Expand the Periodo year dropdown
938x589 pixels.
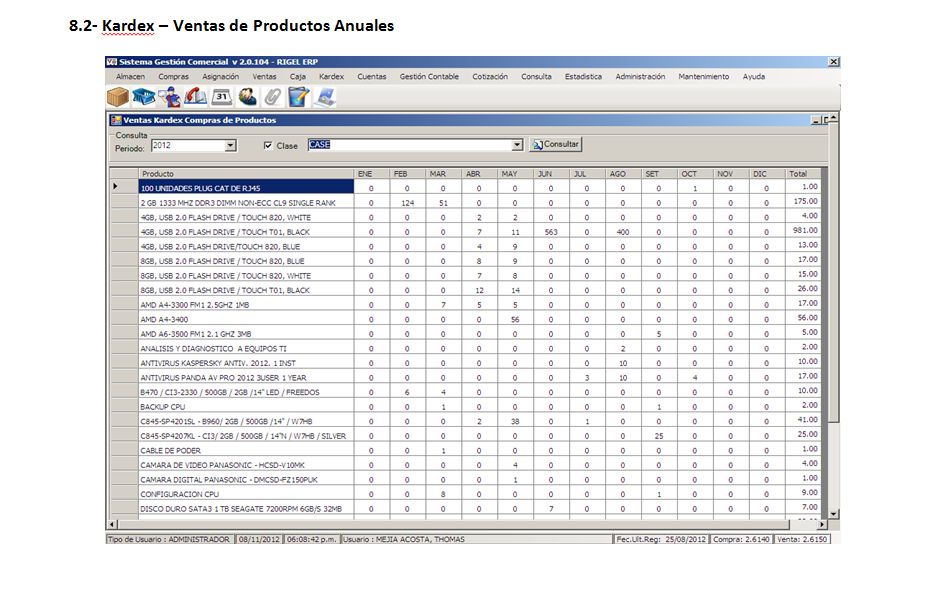230,146
